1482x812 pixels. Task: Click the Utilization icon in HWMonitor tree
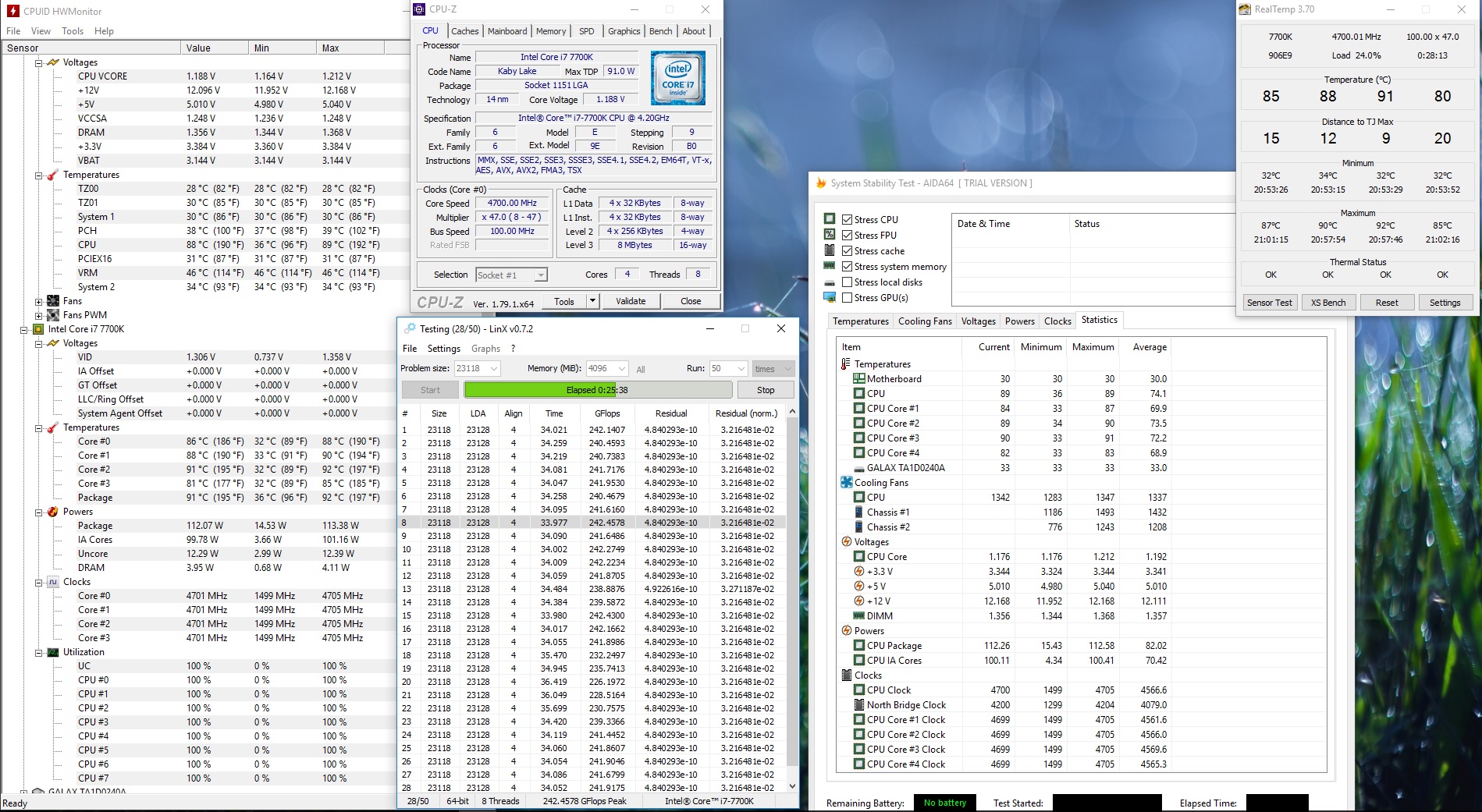(x=53, y=652)
